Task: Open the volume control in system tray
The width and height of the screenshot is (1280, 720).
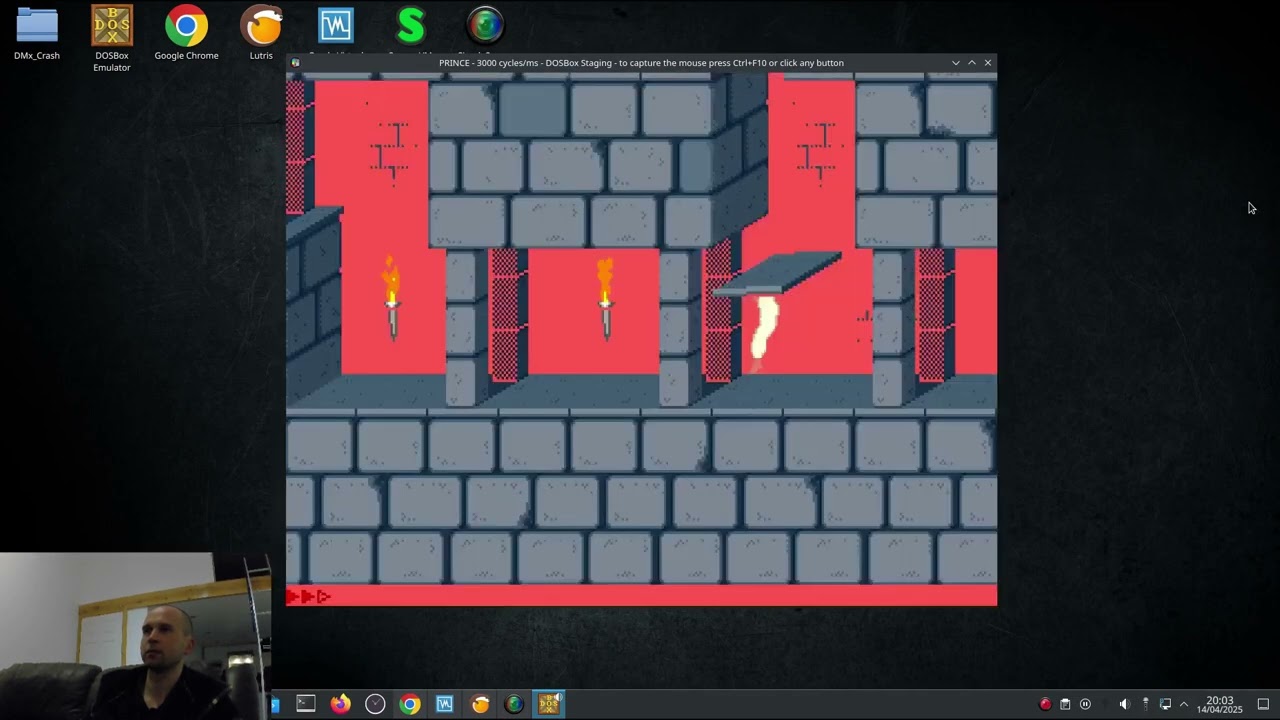Action: click(x=1124, y=704)
